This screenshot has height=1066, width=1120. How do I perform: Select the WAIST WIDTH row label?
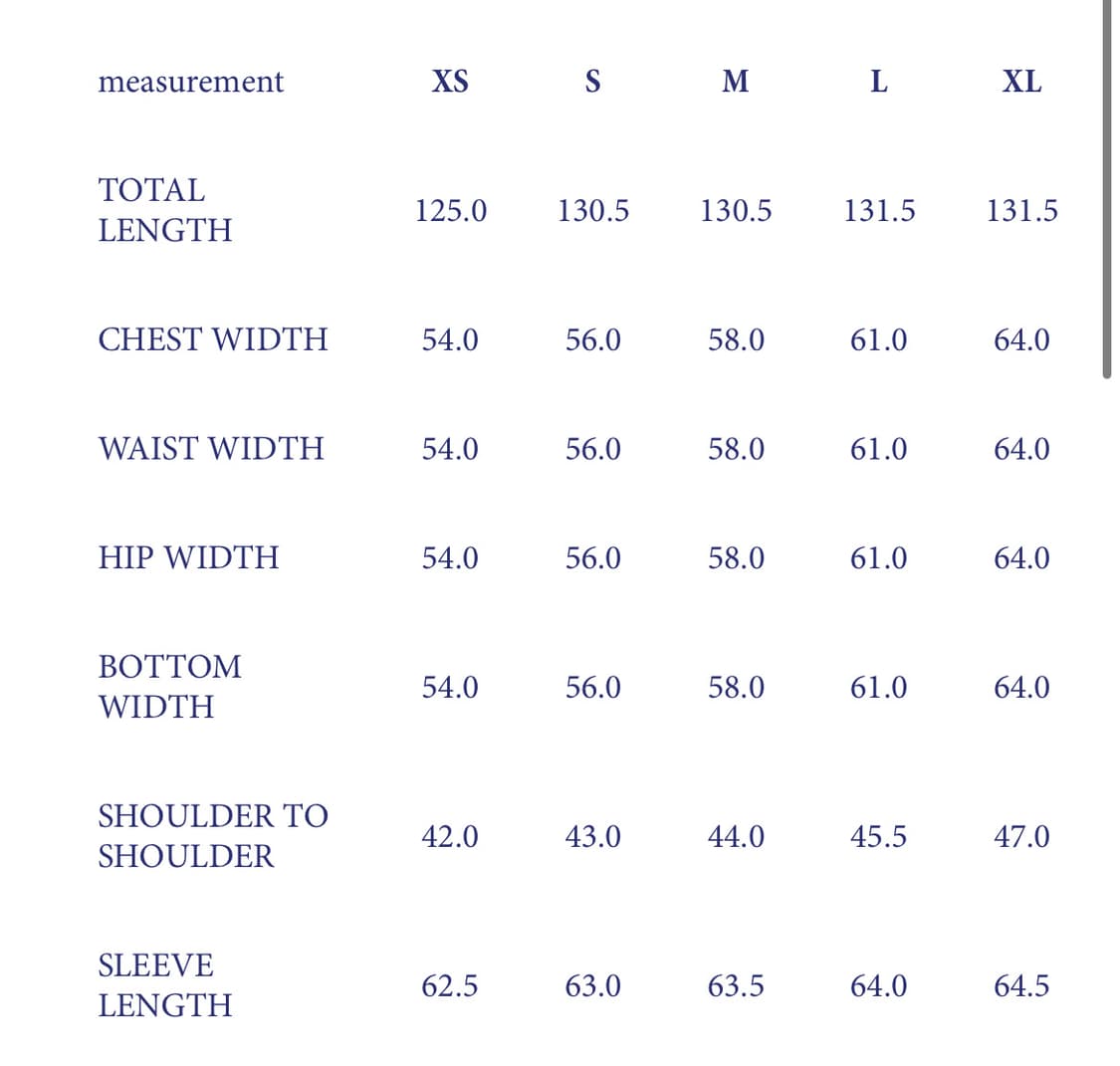click(x=211, y=448)
